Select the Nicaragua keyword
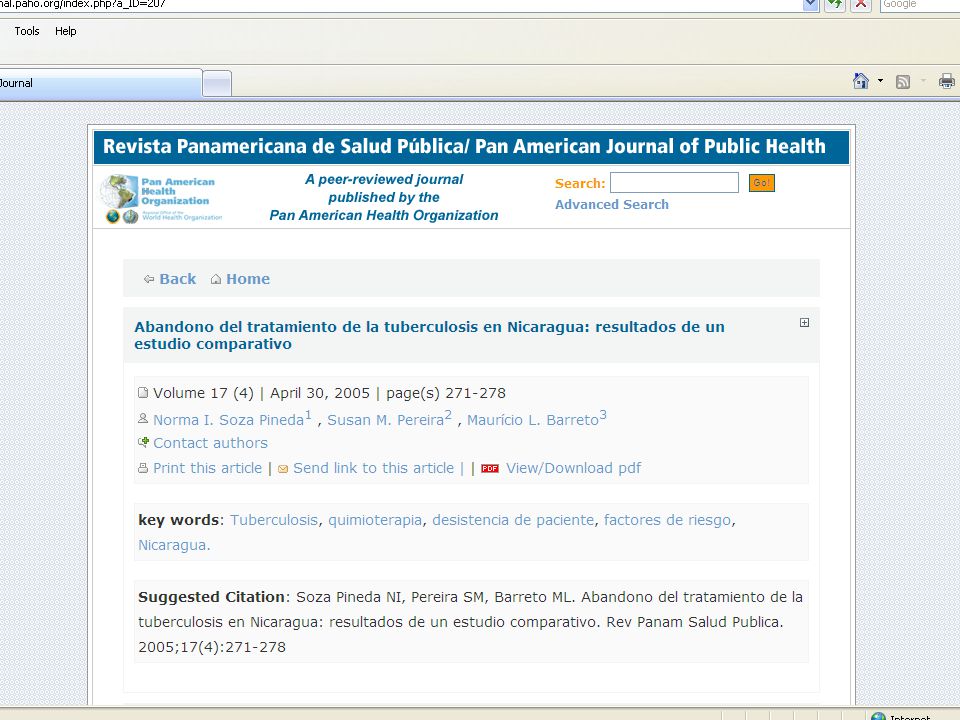The image size is (960, 720). tap(174, 546)
